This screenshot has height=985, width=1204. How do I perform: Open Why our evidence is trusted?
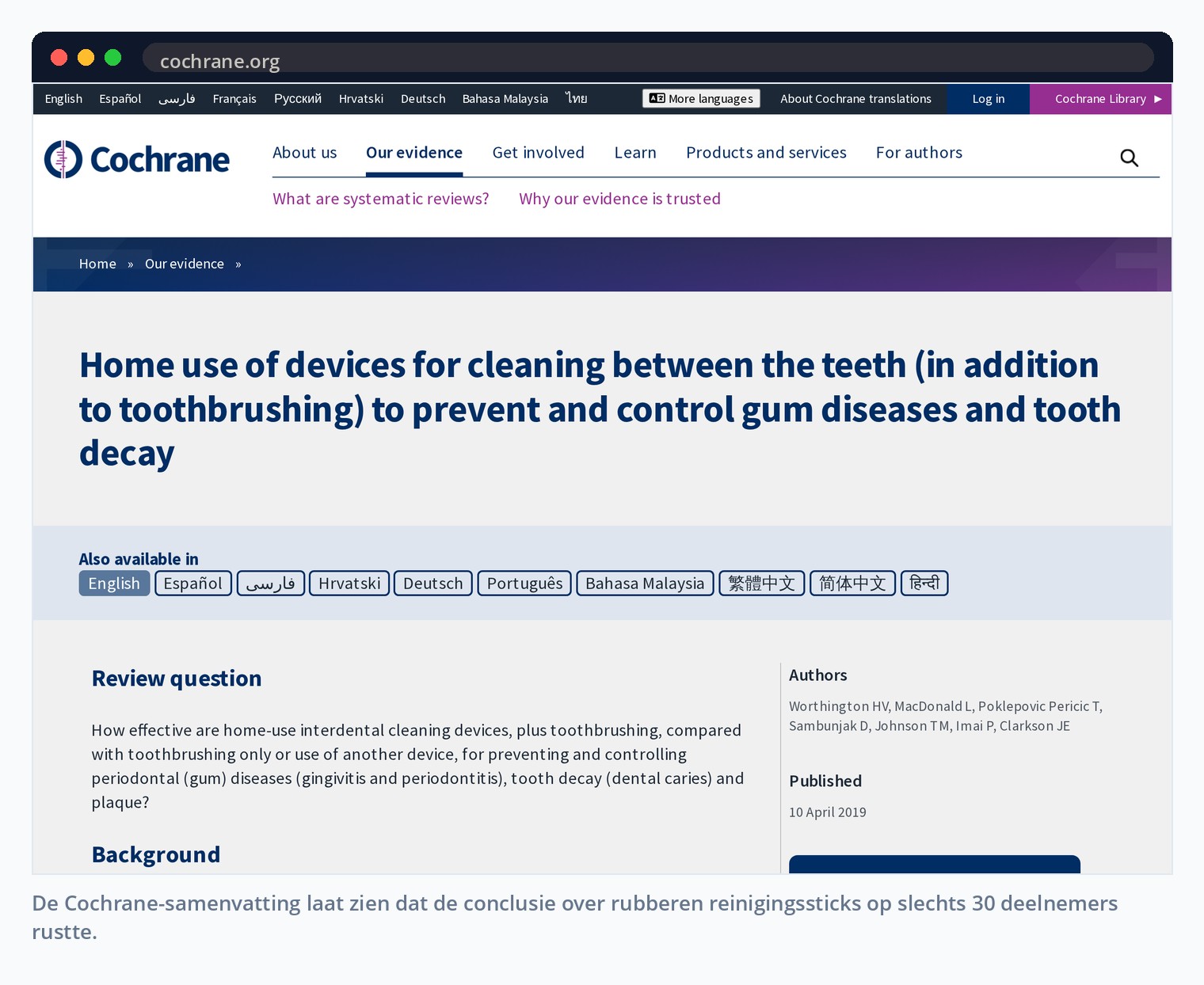point(619,199)
